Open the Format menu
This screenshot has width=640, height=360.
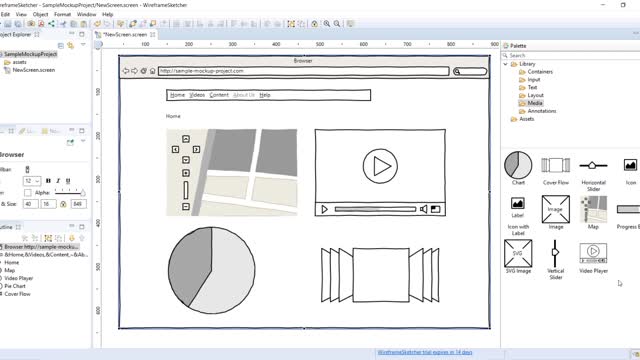62,14
